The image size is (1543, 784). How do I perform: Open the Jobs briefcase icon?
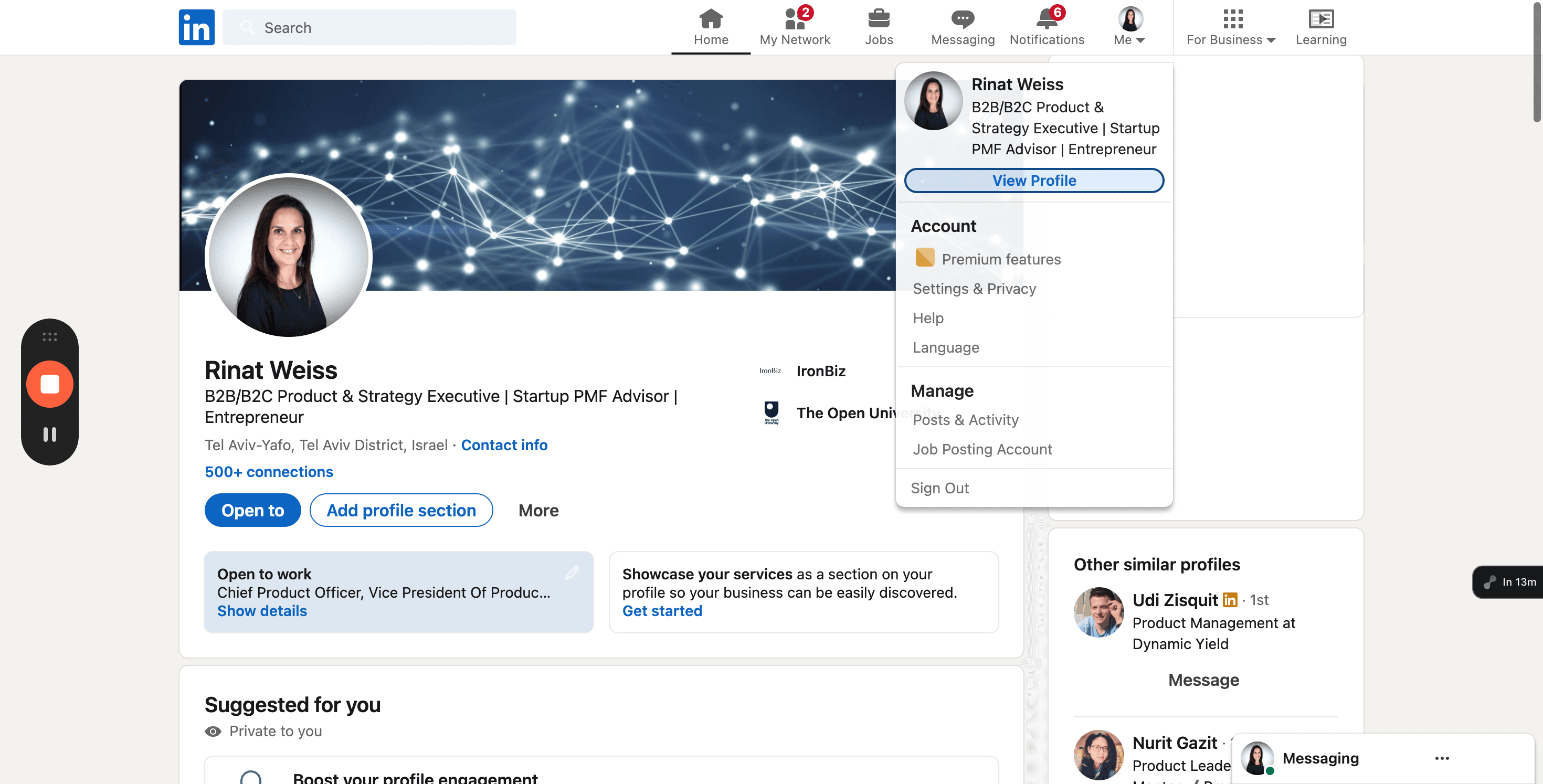(x=879, y=18)
